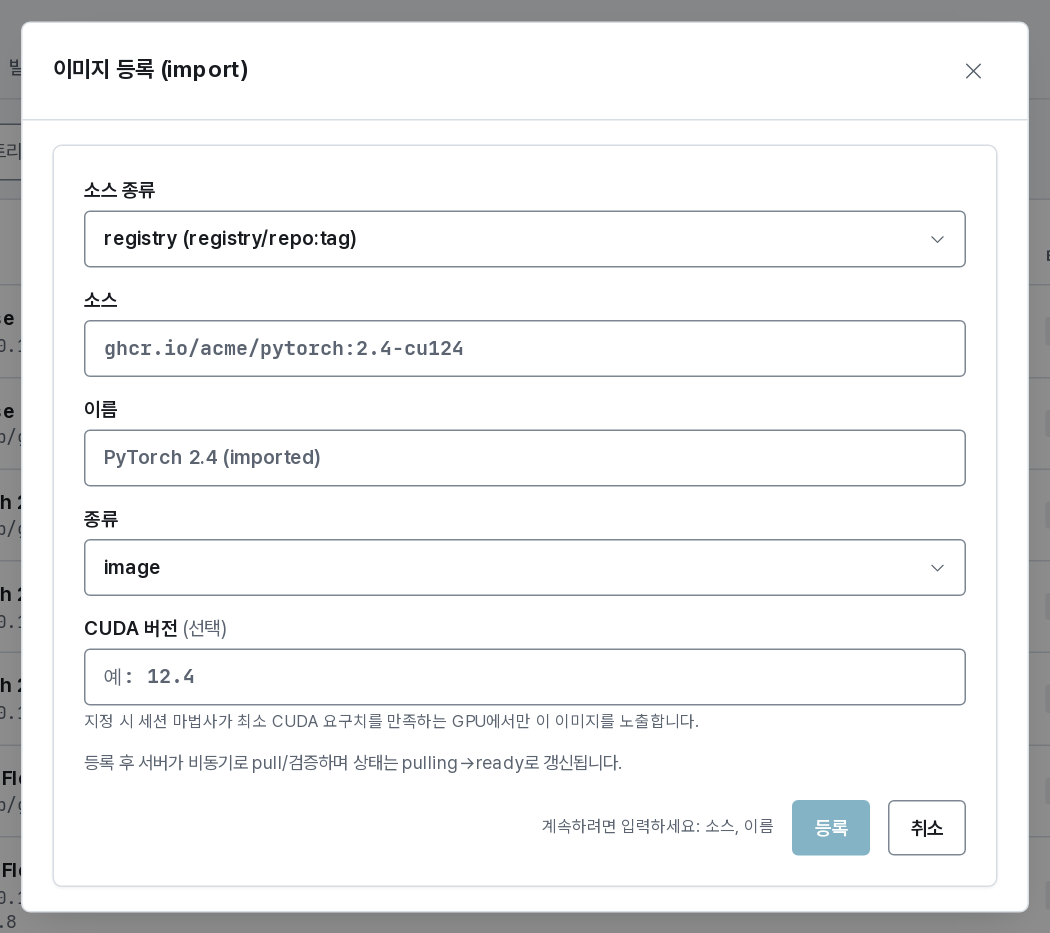Focus the CUDA 버전 input field

(524, 677)
